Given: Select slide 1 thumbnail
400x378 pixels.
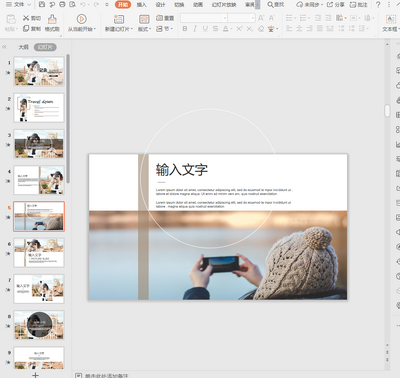Looking at the screenshot, I should pyautogui.click(x=39, y=71).
